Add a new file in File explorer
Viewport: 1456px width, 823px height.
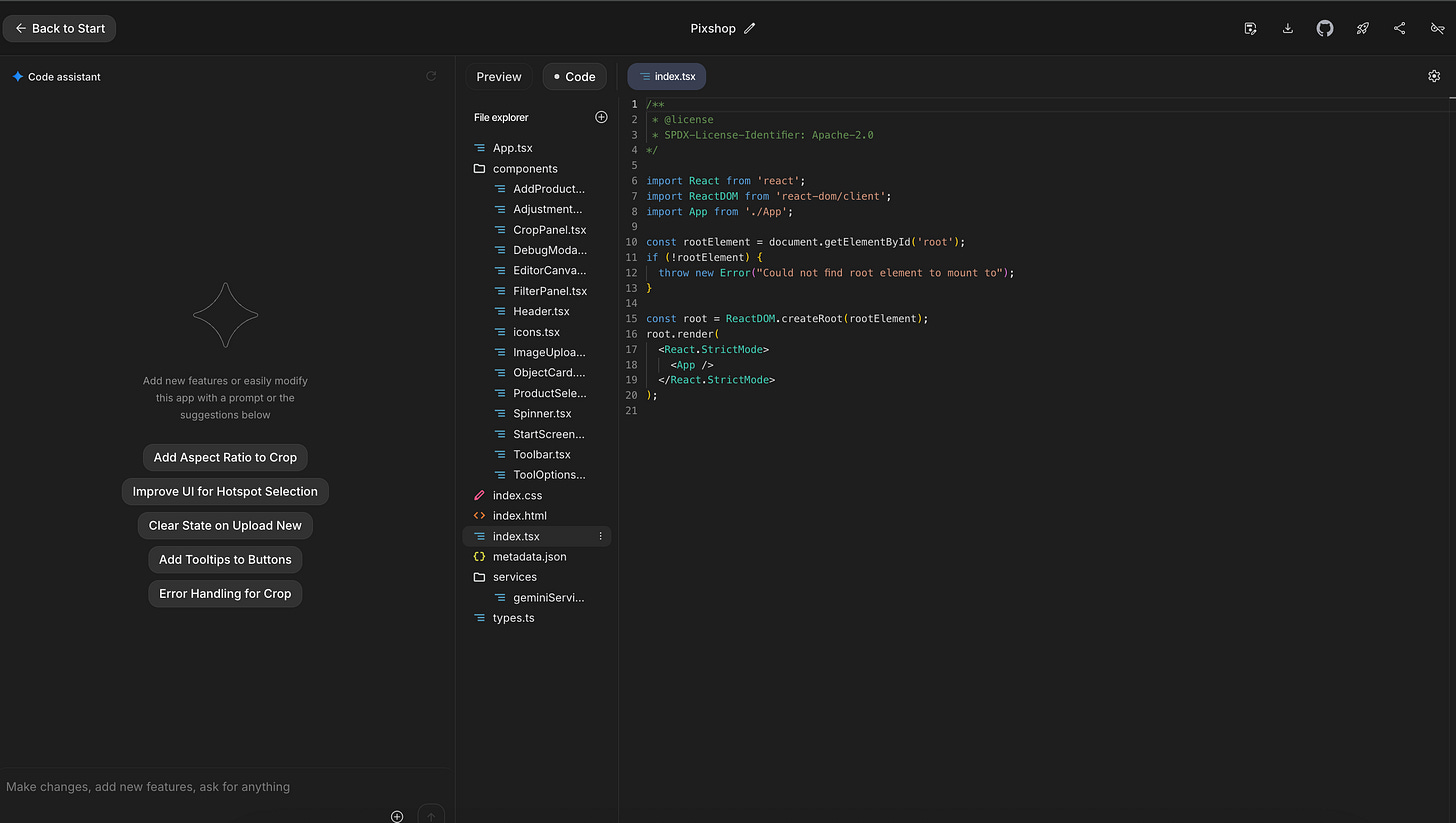coord(601,117)
